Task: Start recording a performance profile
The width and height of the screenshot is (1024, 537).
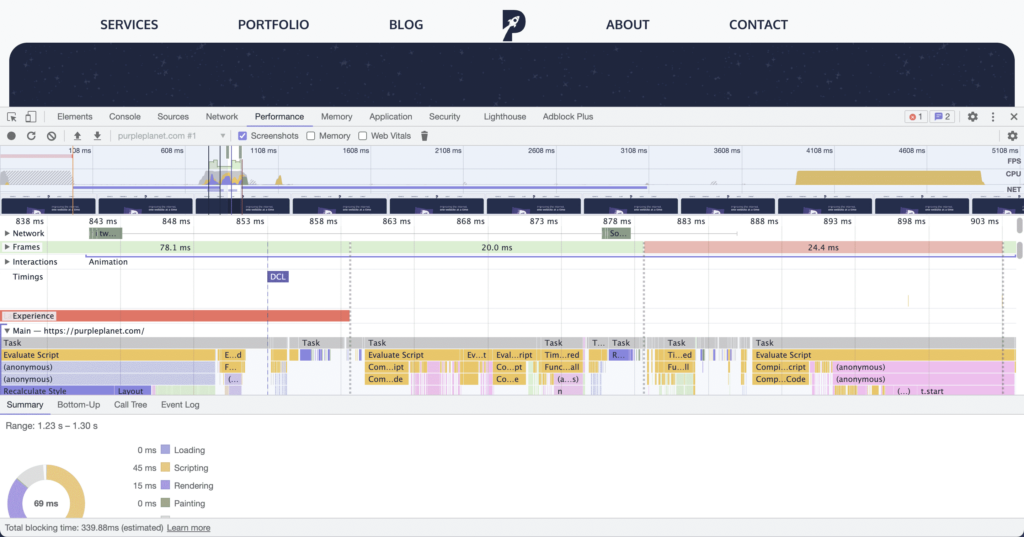Action: (12, 136)
